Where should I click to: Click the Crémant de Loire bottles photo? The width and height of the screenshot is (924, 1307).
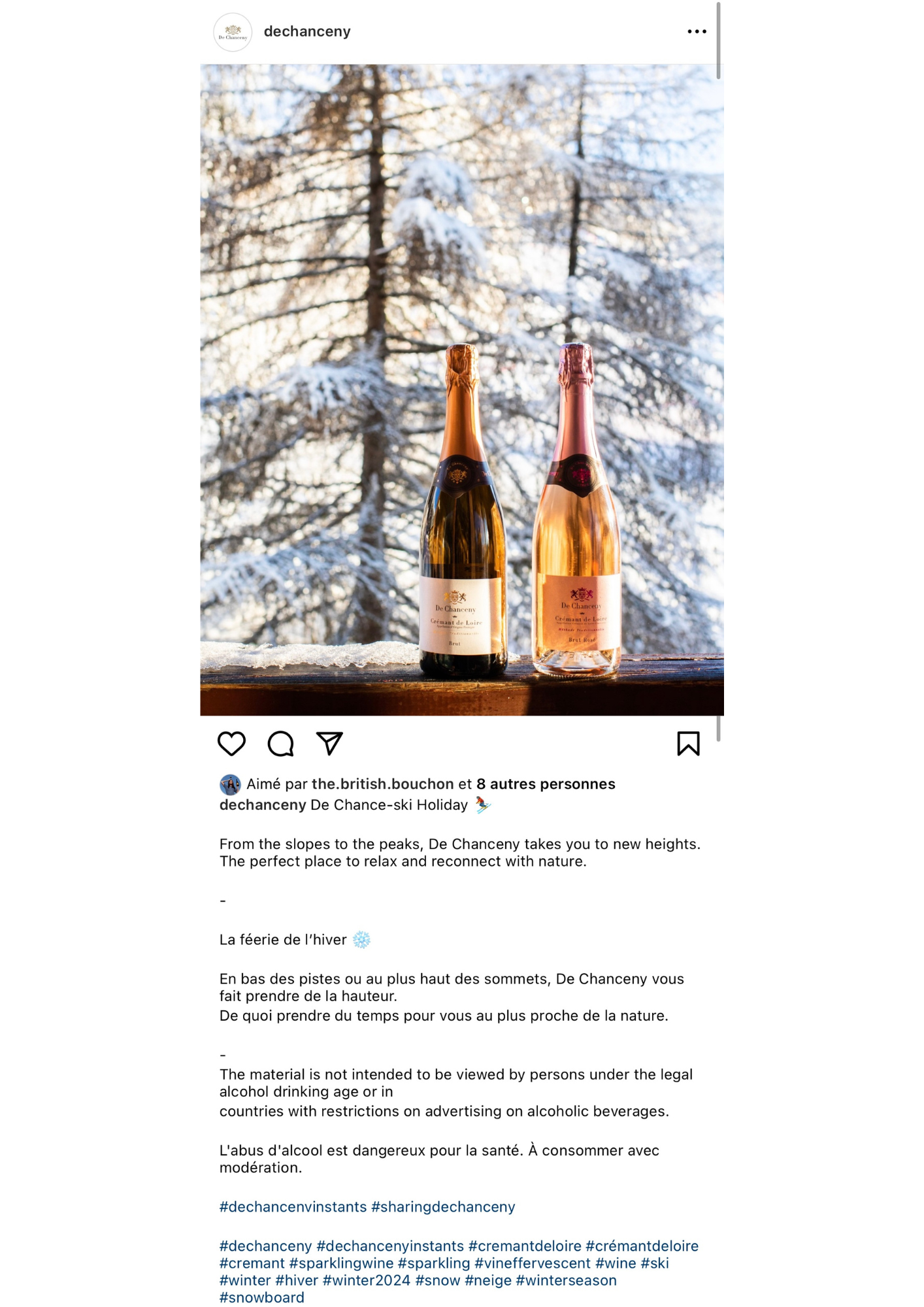click(x=462, y=389)
